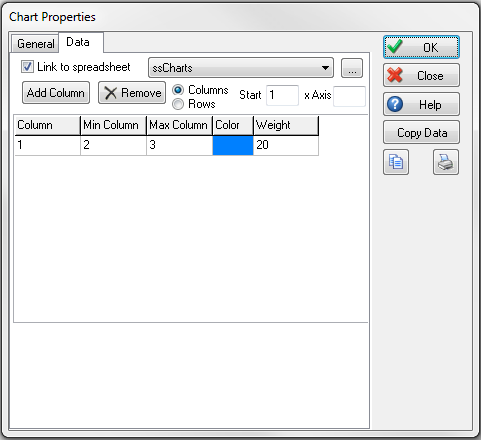Screen dimensions: 481x440
Task: Remove the selected column with X Remove
Action: [x=132, y=93]
